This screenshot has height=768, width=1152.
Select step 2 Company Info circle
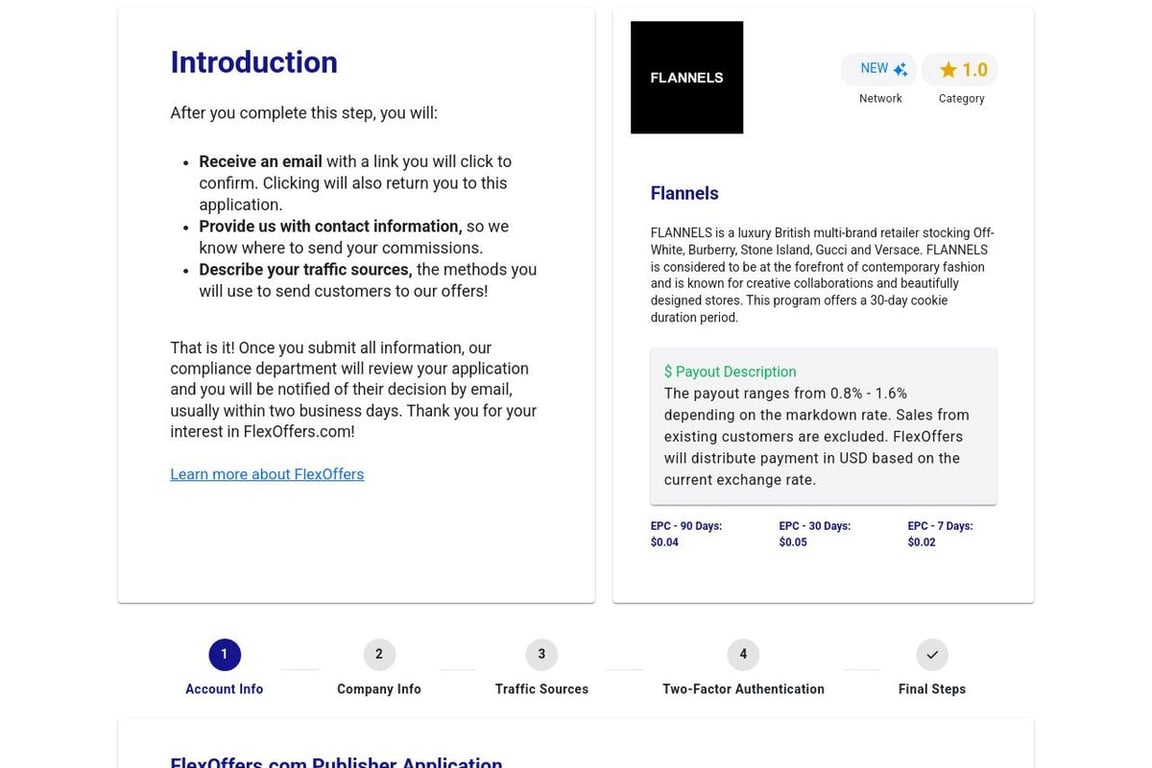click(379, 655)
